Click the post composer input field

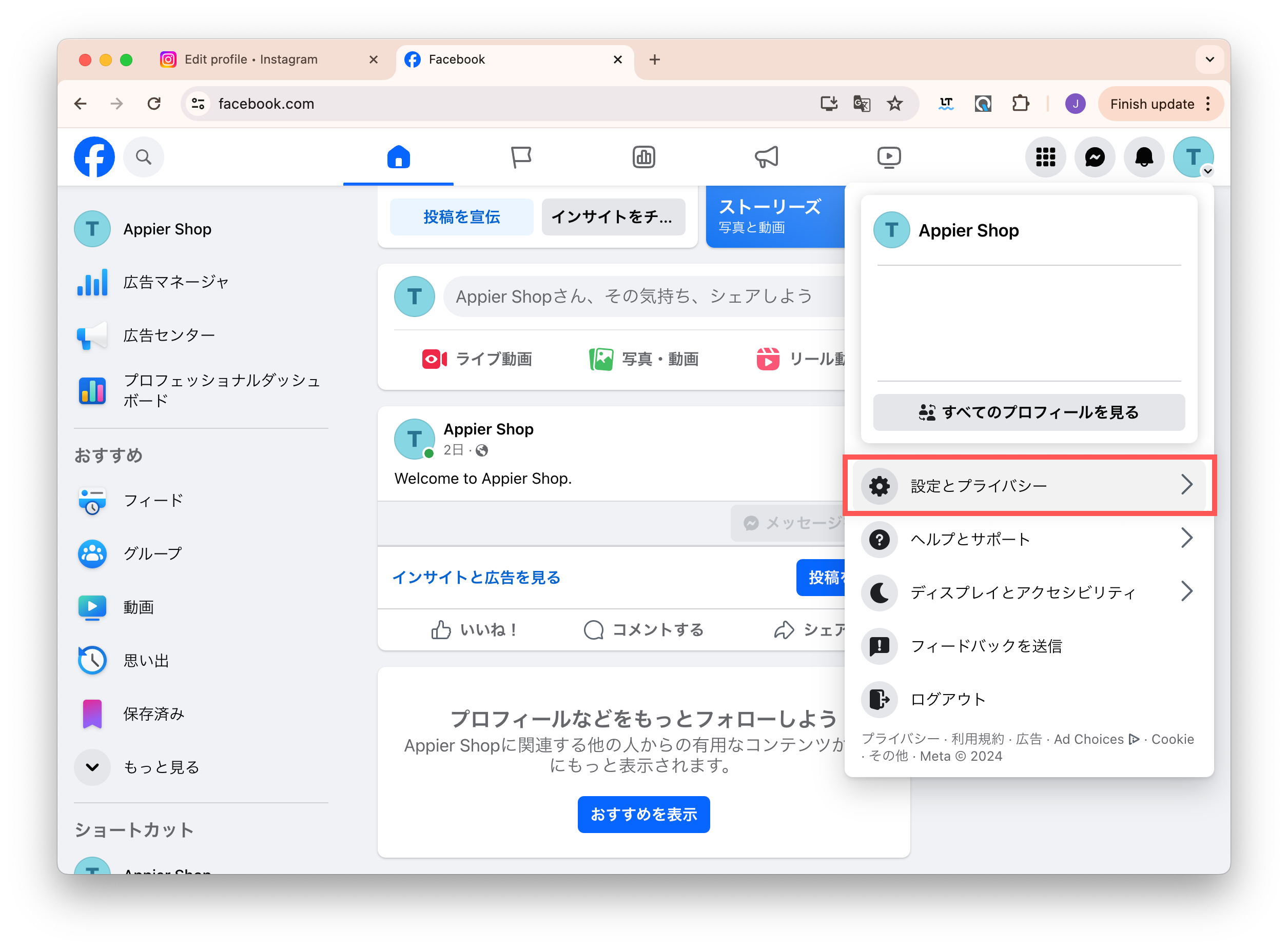coord(645,296)
